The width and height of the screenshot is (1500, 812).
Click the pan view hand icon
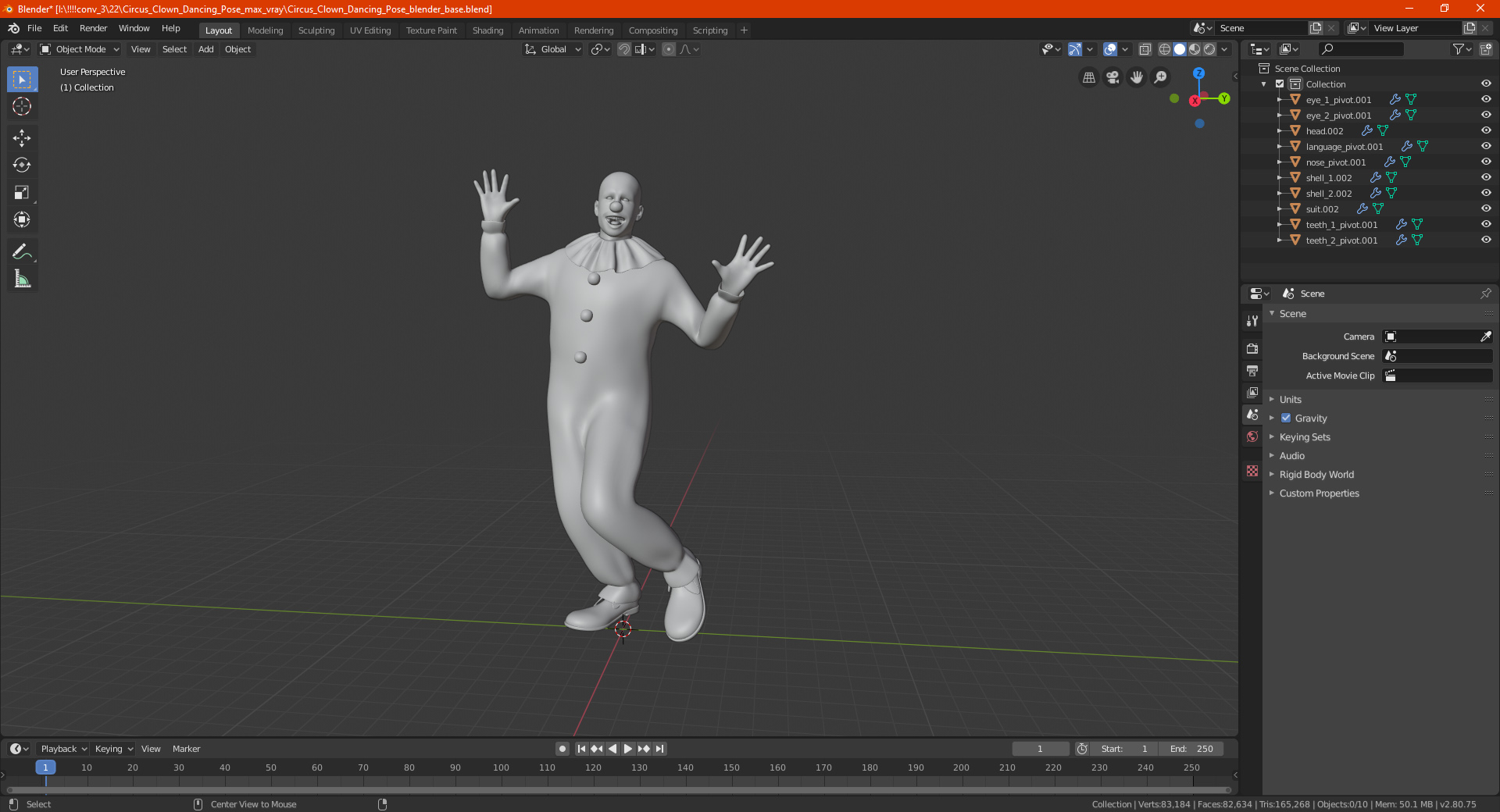click(1137, 77)
